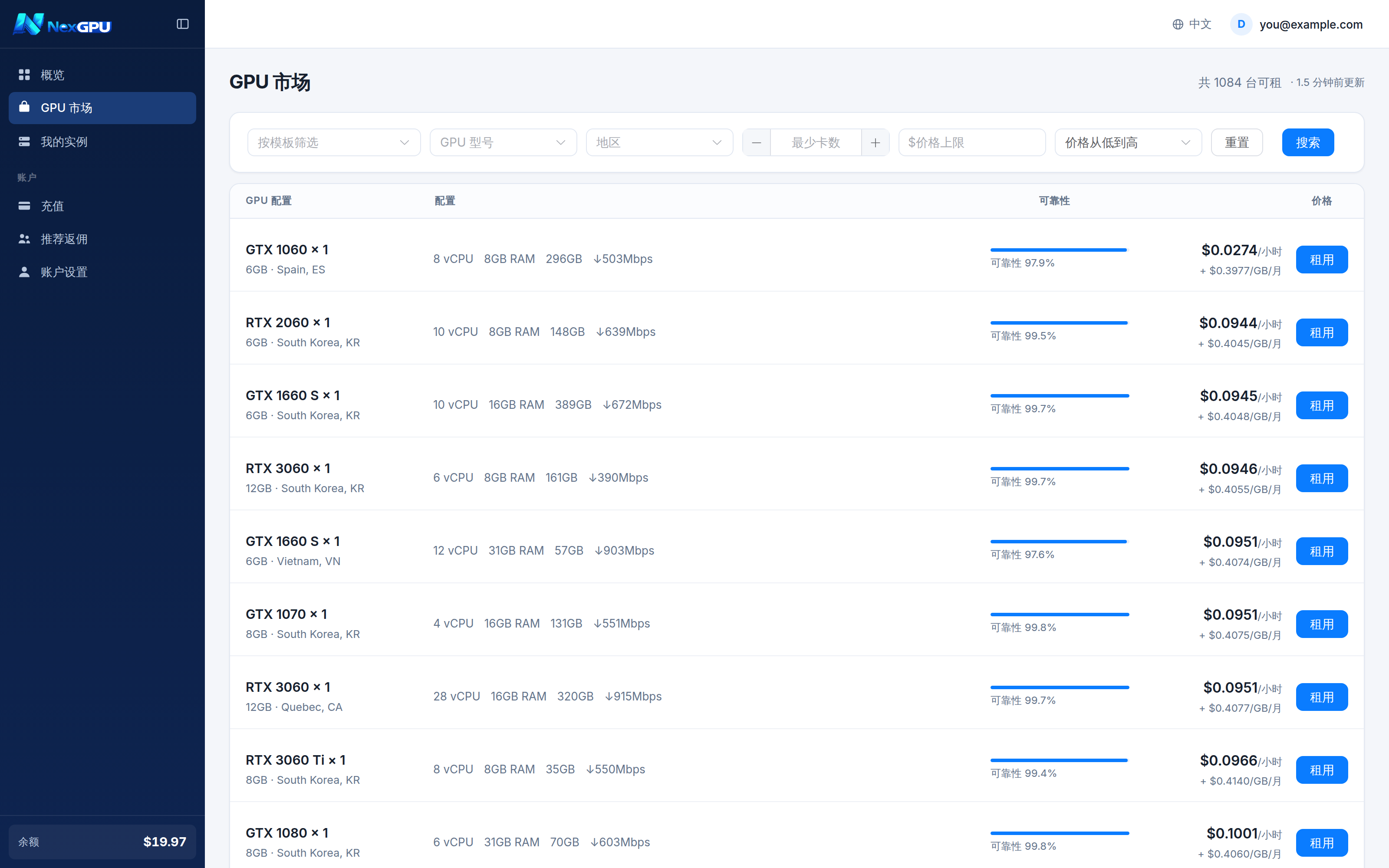Viewport: 1389px width, 868px height.
Task: Open 账户设置 page
Action: [x=102, y=272]
